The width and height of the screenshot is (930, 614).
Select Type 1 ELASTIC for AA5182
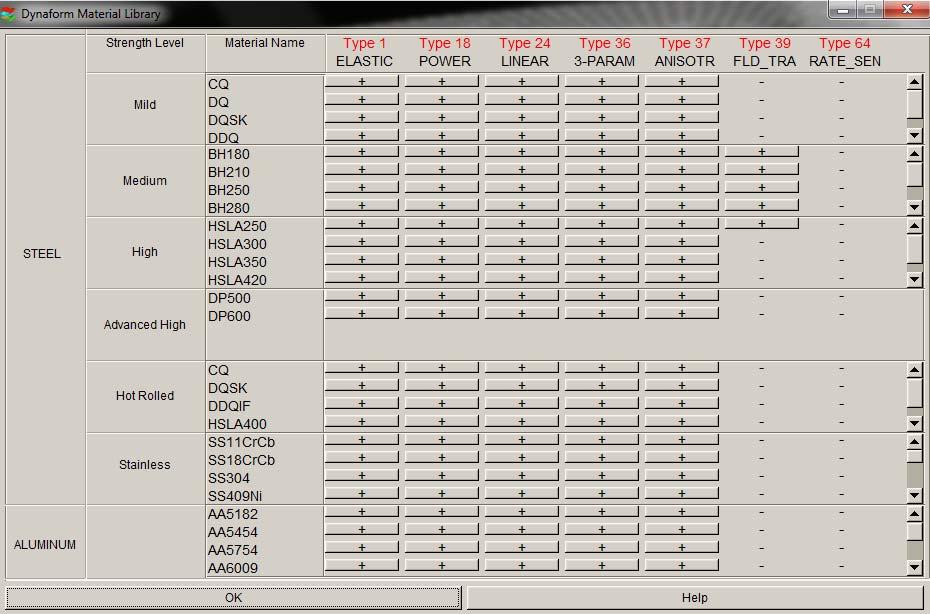362,511
